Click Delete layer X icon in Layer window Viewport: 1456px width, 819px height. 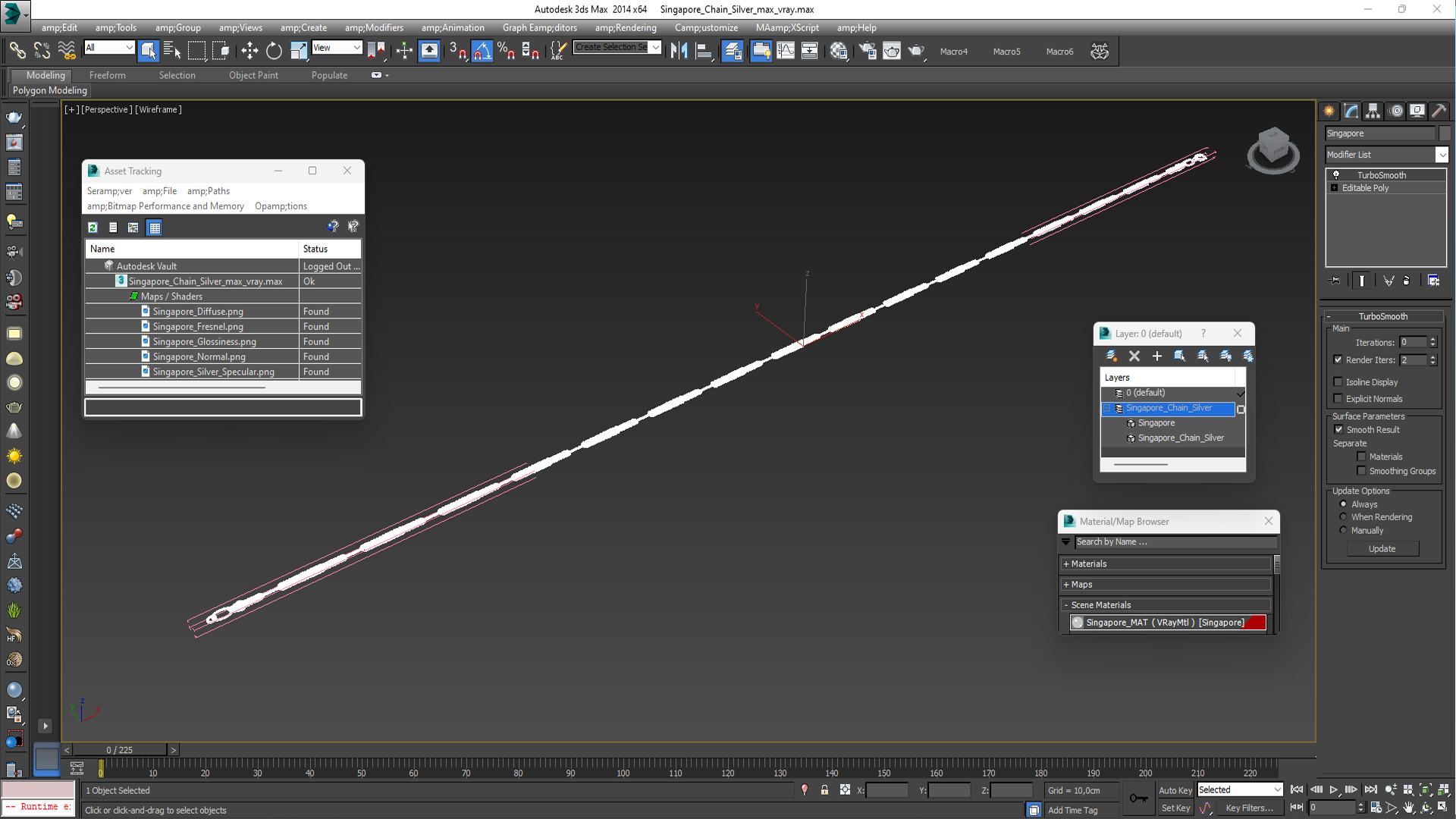click(1134, 356)
